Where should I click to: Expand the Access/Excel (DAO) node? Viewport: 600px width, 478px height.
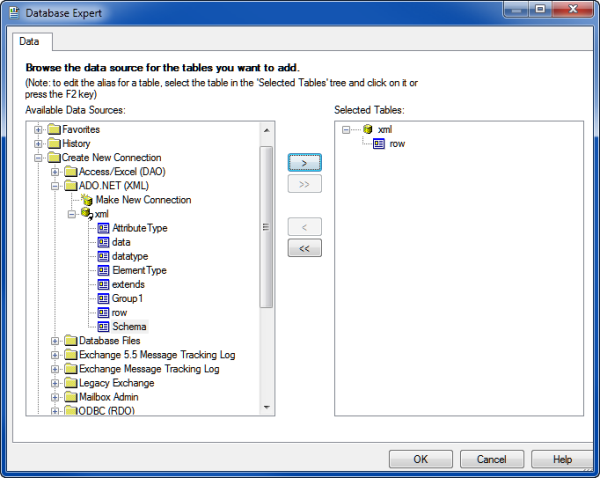pyautogui.click(x=56, y=172)
